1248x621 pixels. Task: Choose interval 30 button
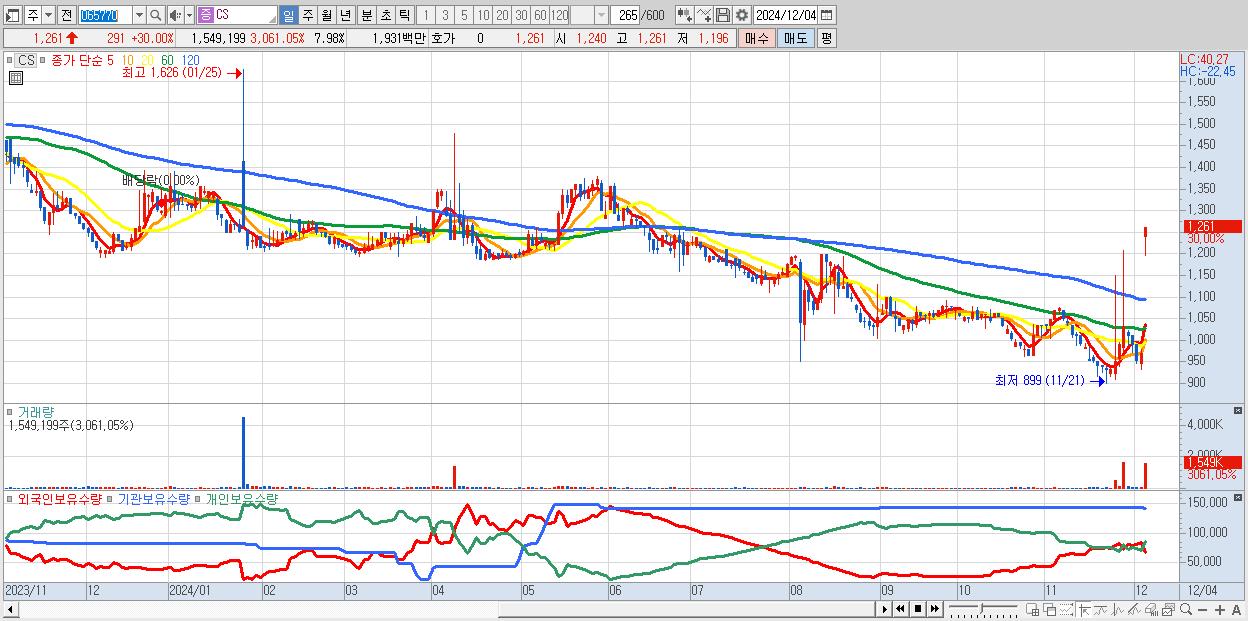coord(521,15)
